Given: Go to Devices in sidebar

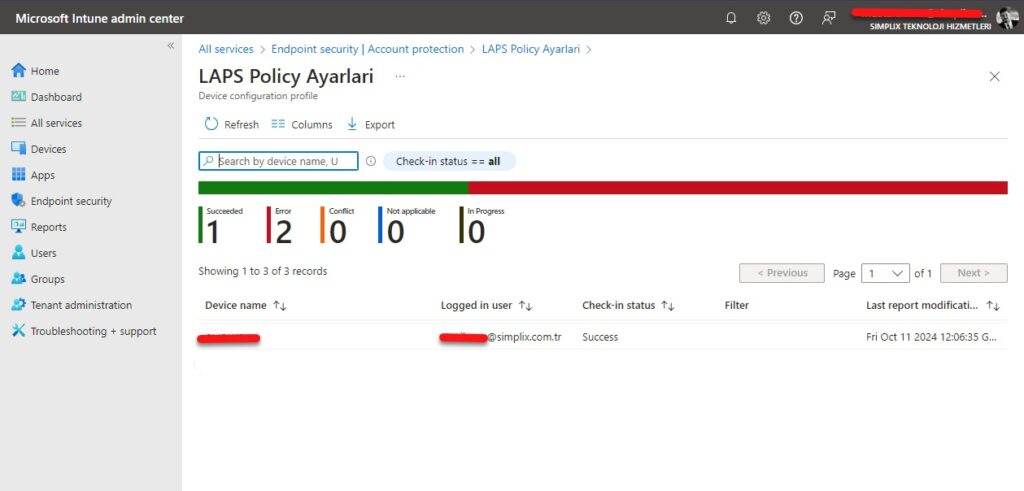Looking at the screenshot, I should tap(48, 149).
